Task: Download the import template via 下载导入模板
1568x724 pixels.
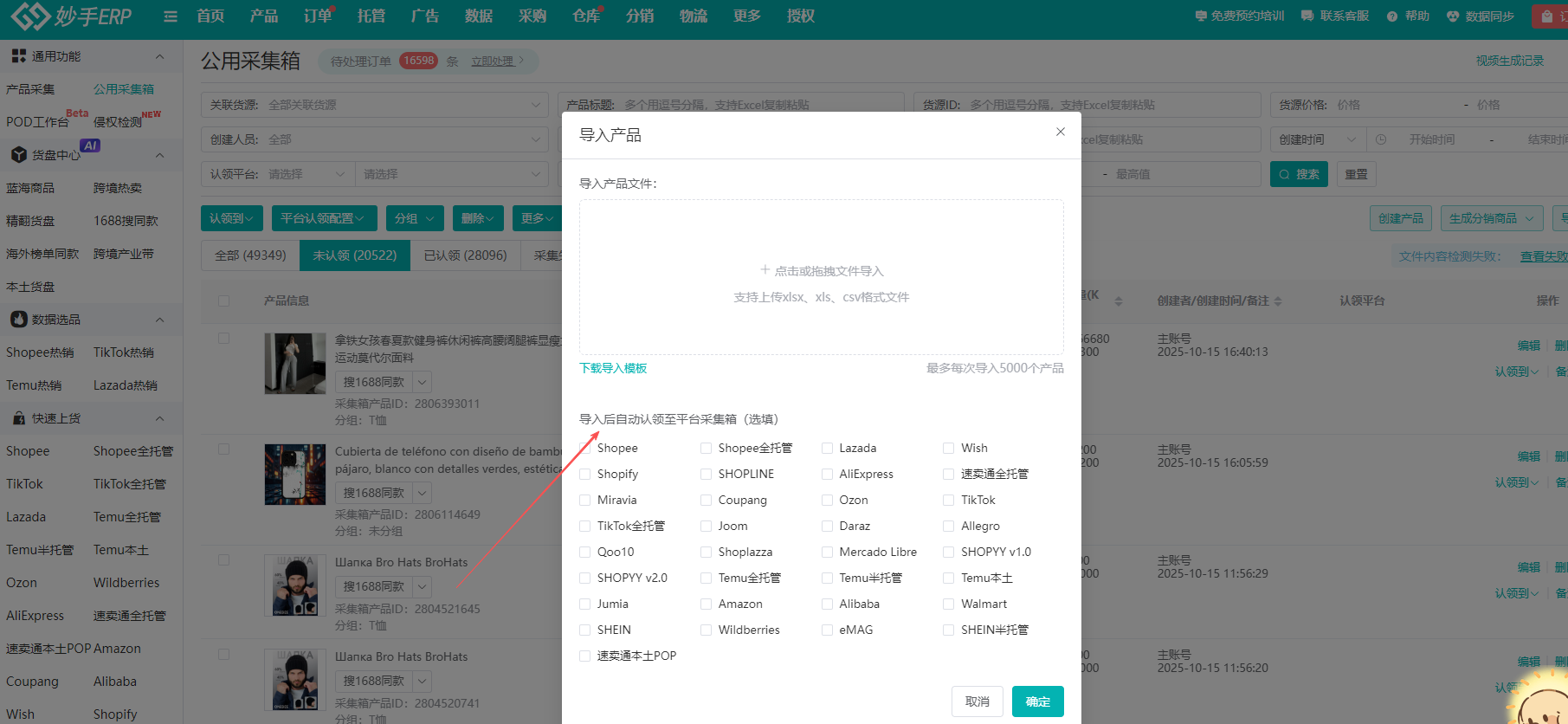Action: [x=613, y=368]
